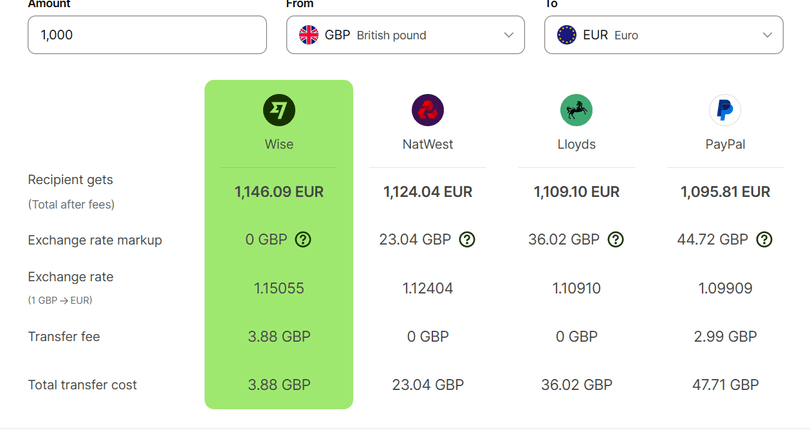Select the PayPal provider name
This screenshot has height=446, width=810.
click(x=725, y=144)
